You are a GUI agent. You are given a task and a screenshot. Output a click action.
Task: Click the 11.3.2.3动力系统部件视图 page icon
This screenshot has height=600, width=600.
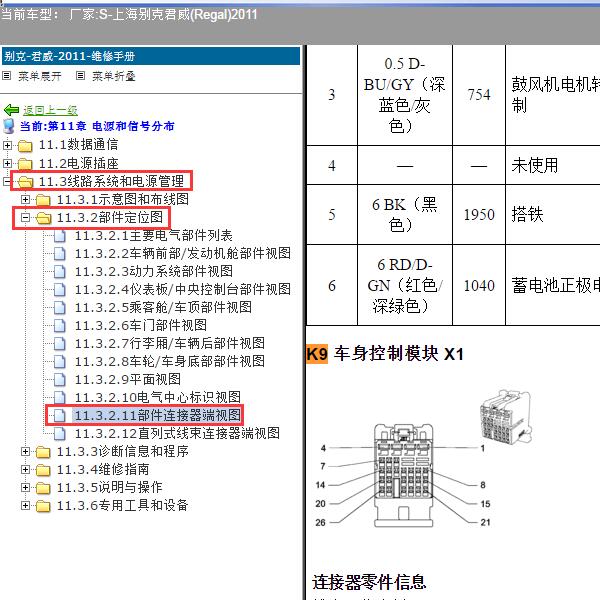point(60,272)
